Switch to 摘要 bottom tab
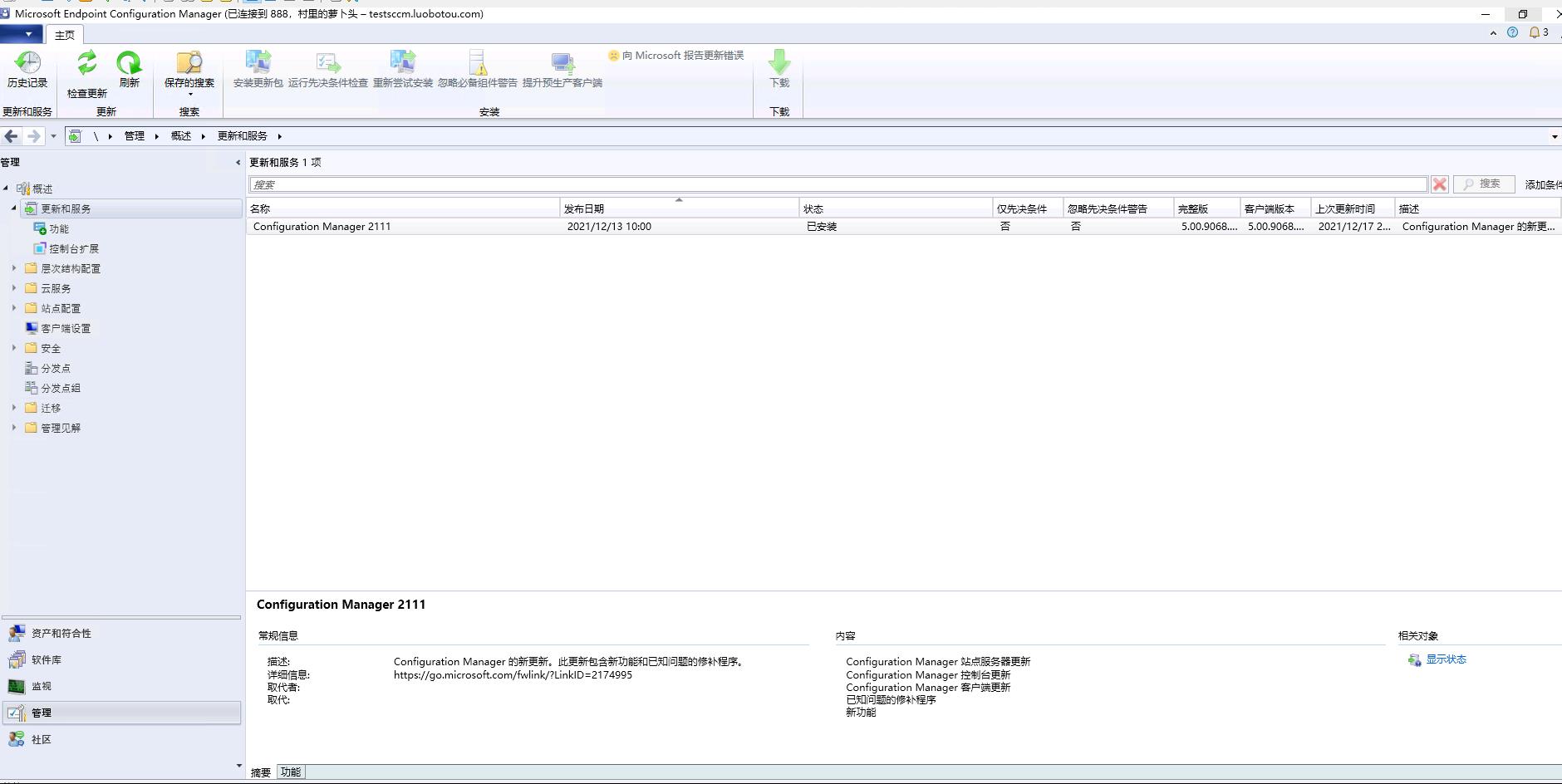 [261, 772]
